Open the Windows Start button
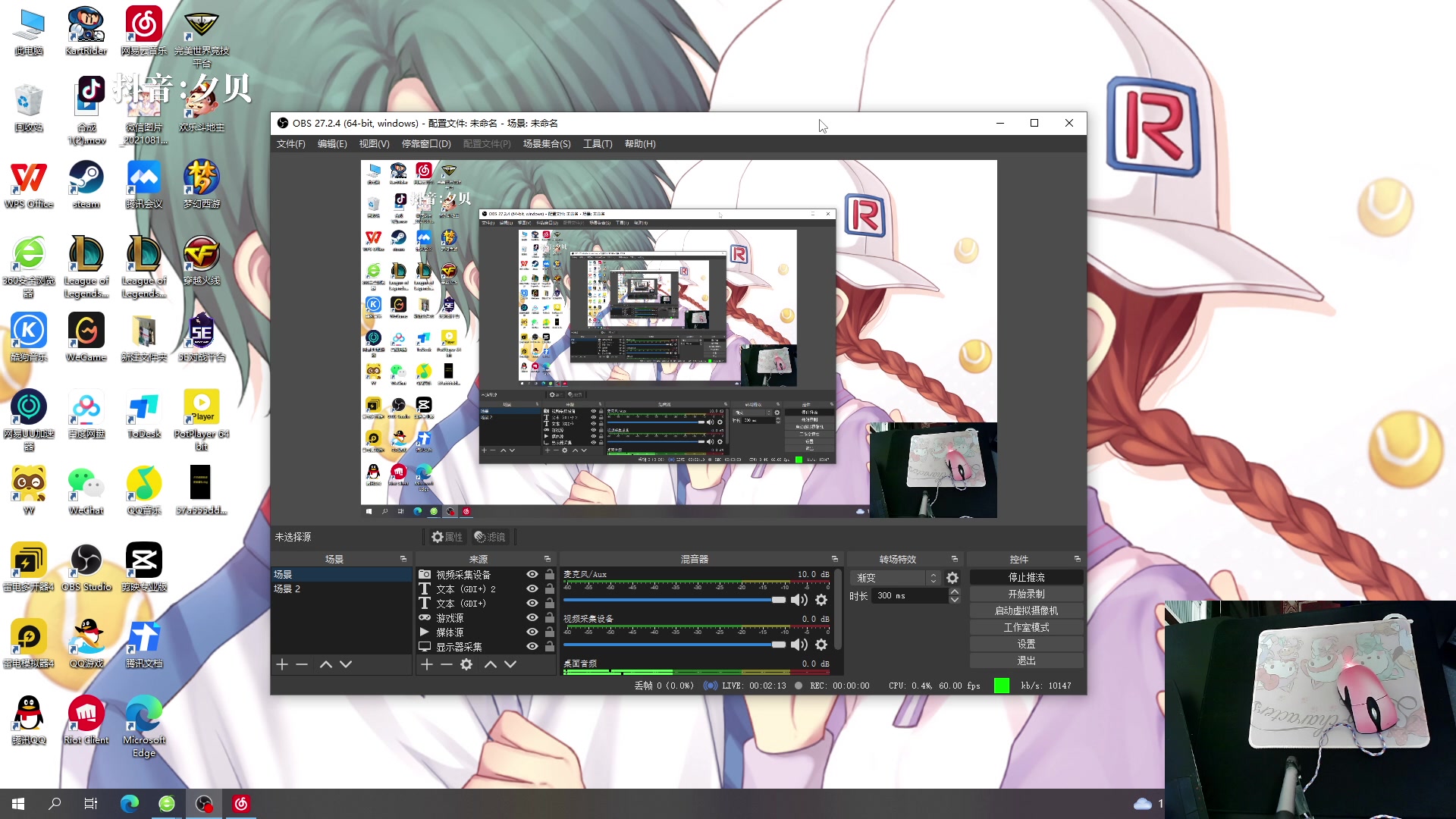This screenshot has width=1456, height=819. click(x=18, y=804)
